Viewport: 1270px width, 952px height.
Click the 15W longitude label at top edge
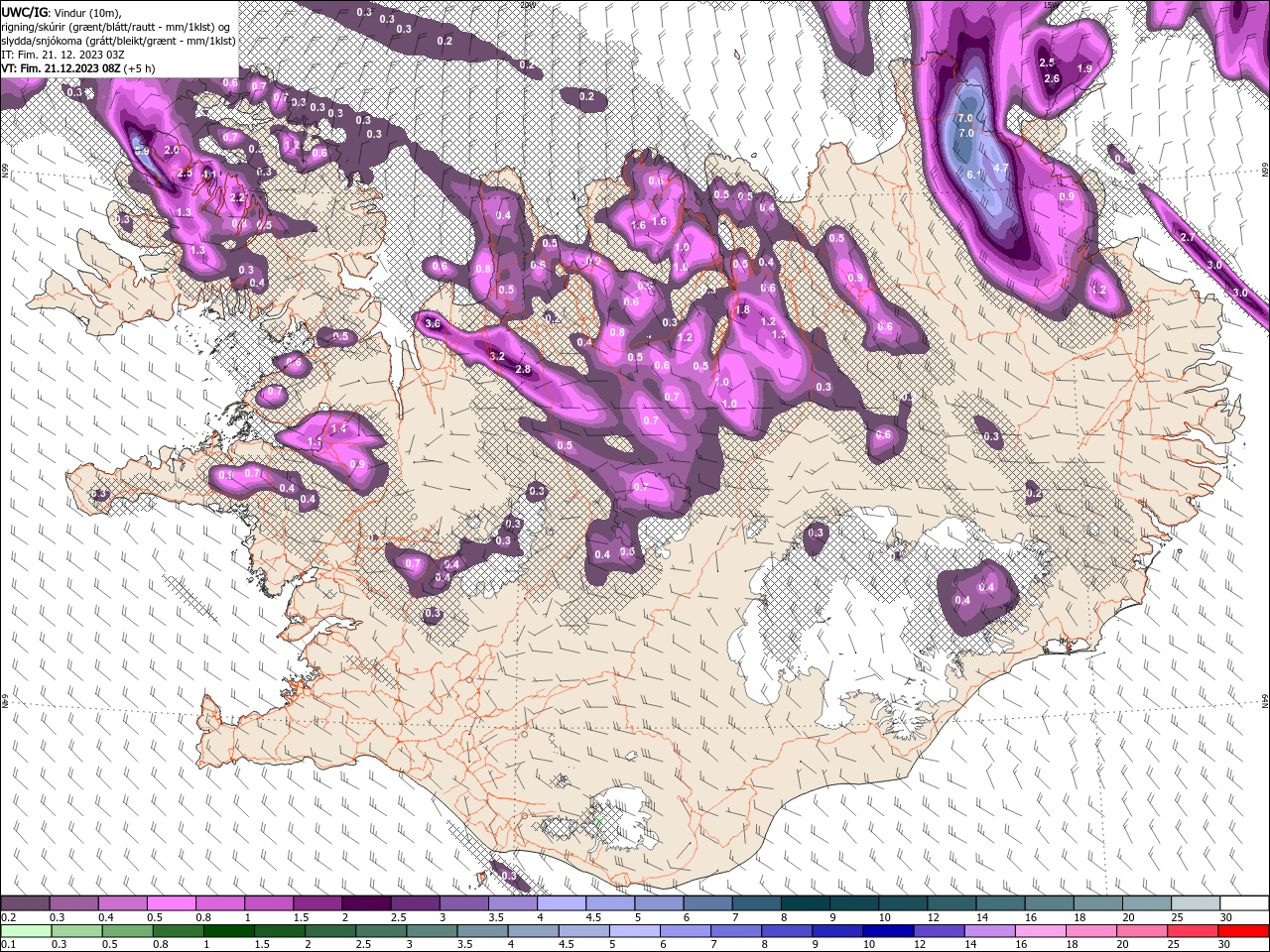coord(1051,4)
